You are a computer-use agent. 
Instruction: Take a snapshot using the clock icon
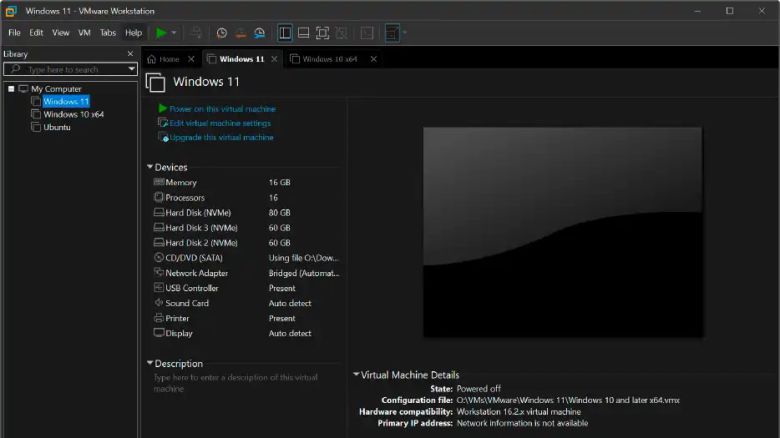click(x=222, y=33)
